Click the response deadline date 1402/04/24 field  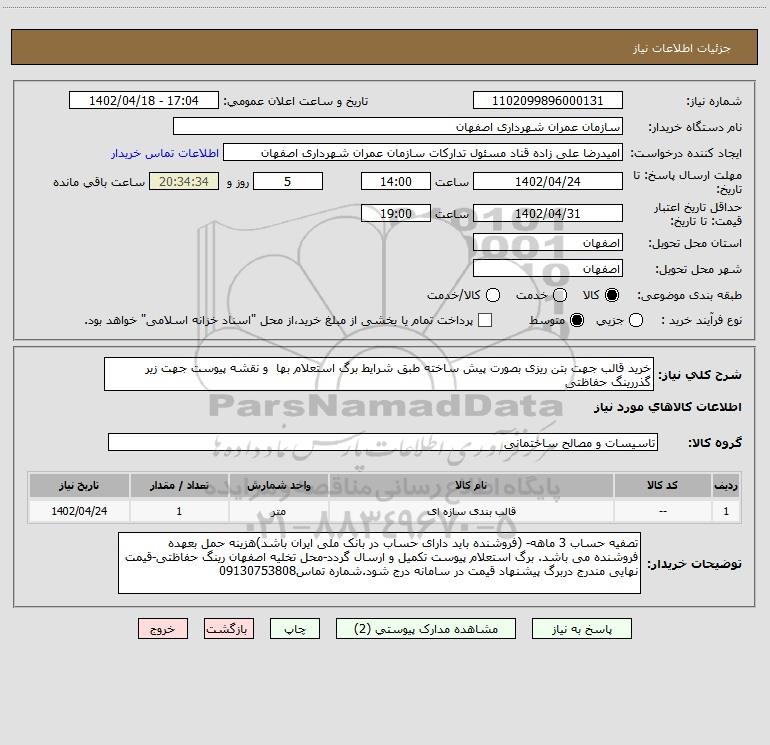click(x=548, y=181)
